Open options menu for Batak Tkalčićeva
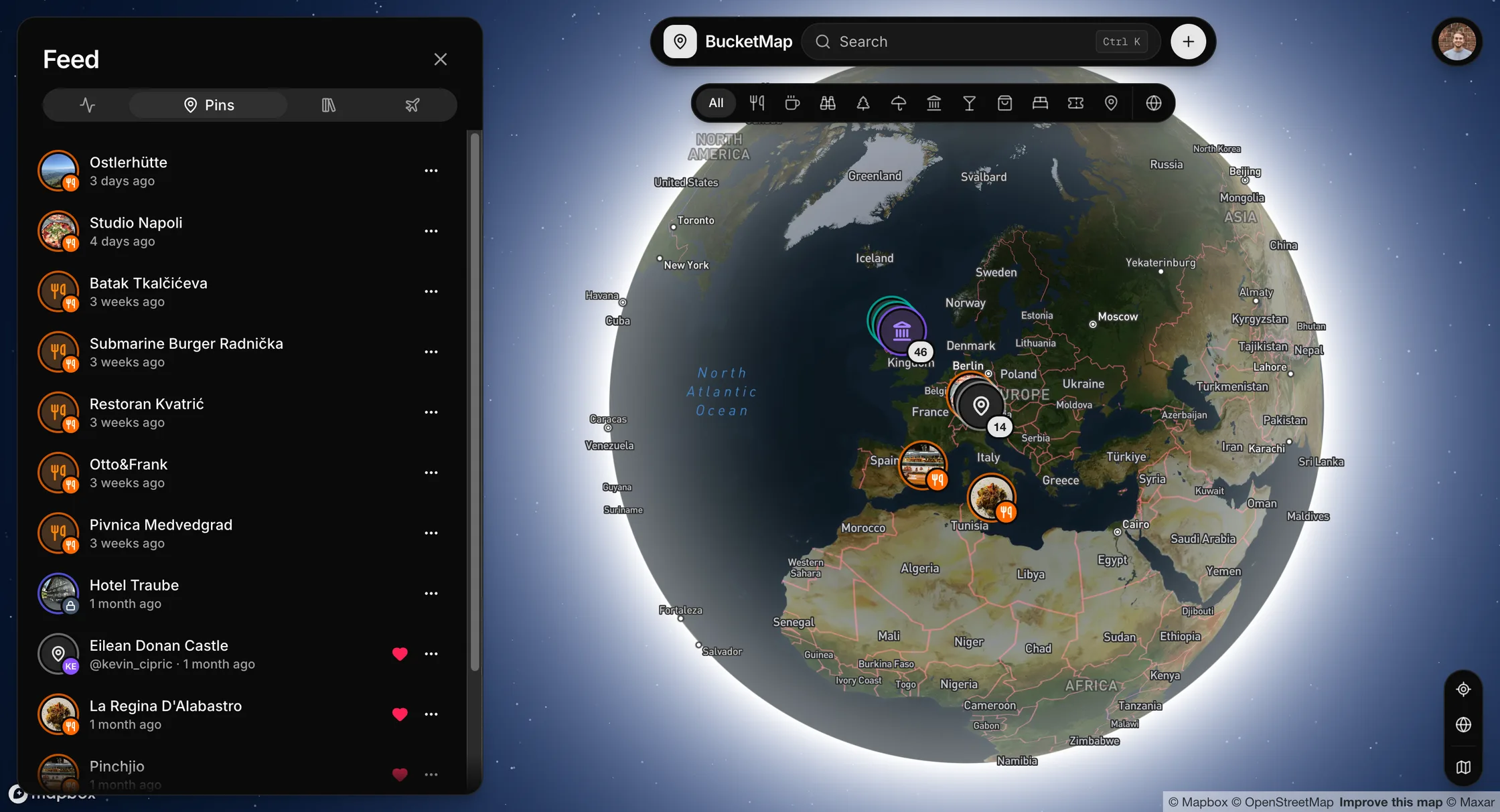Screen dimensions: 1500x812 pos(431,291)
